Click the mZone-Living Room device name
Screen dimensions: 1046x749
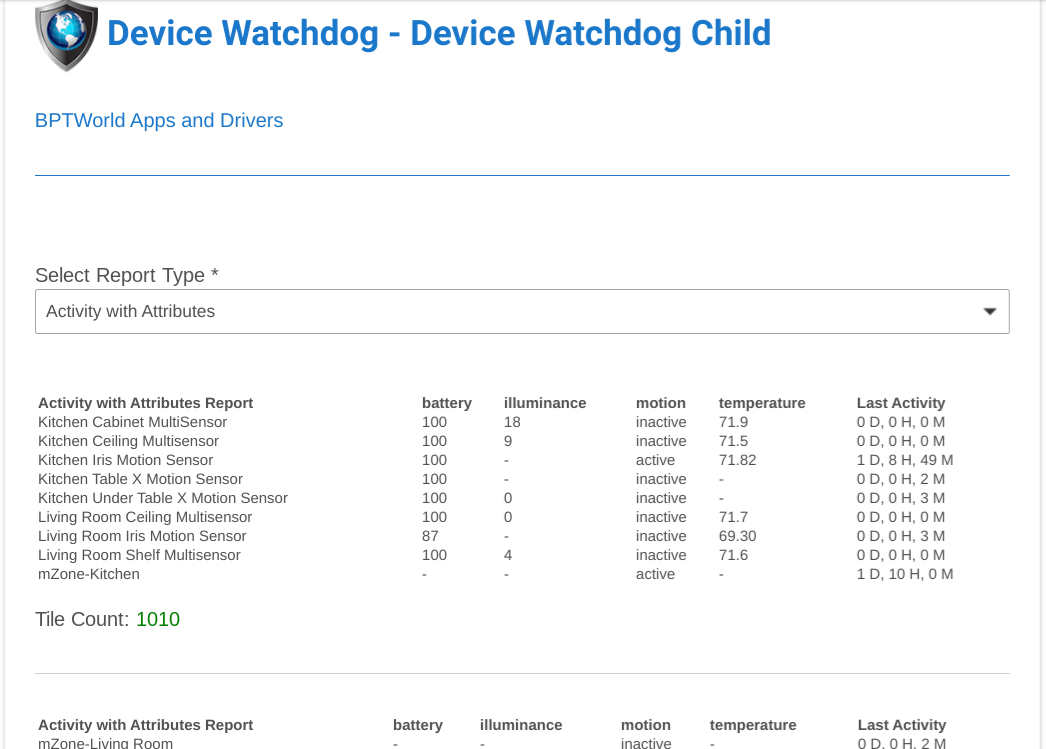pyautogui.click(x=105, y=743)
